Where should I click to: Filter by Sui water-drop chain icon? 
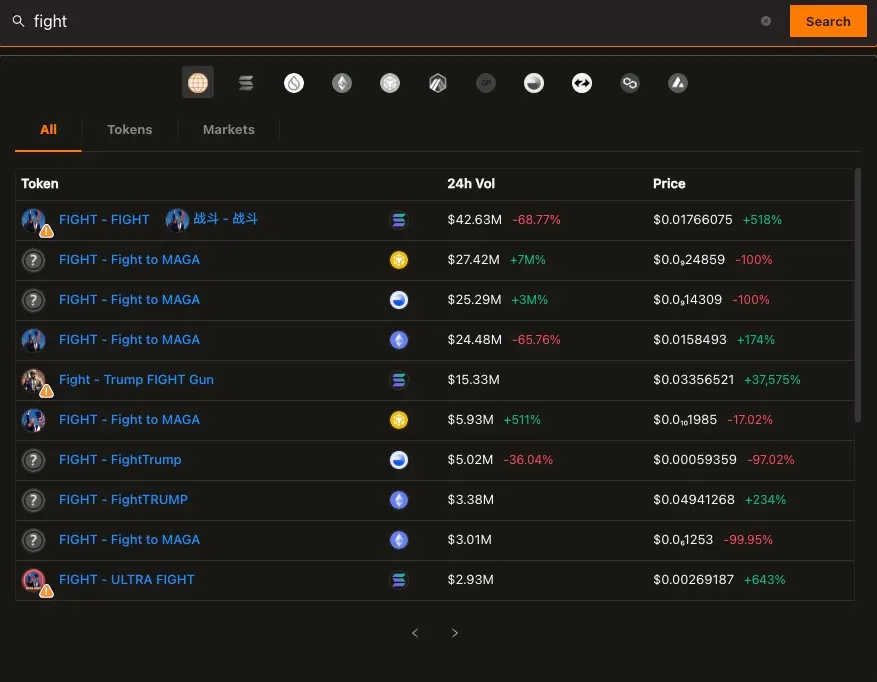(294, 83)
